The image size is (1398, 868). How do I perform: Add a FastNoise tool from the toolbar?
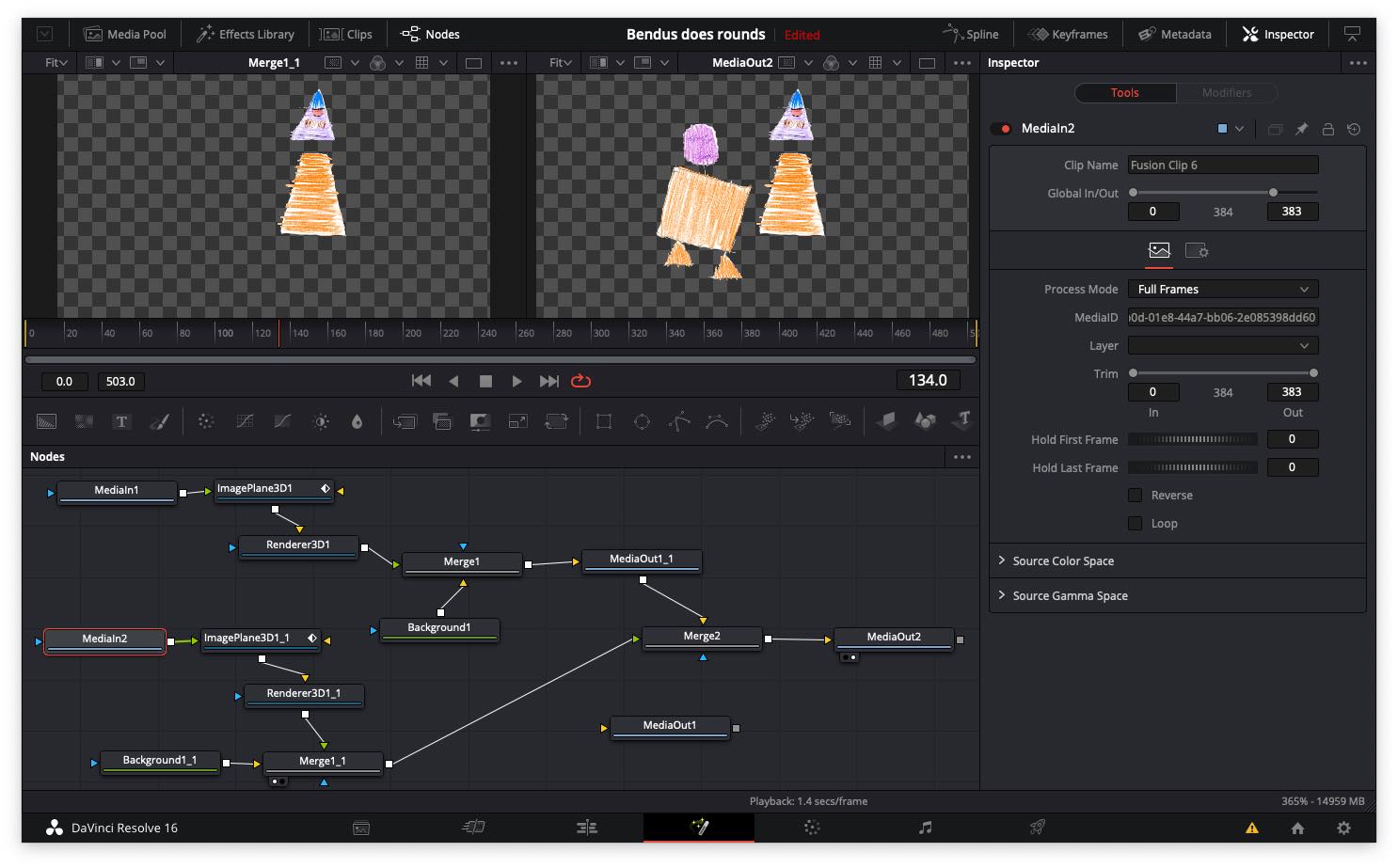coord(84,421)
